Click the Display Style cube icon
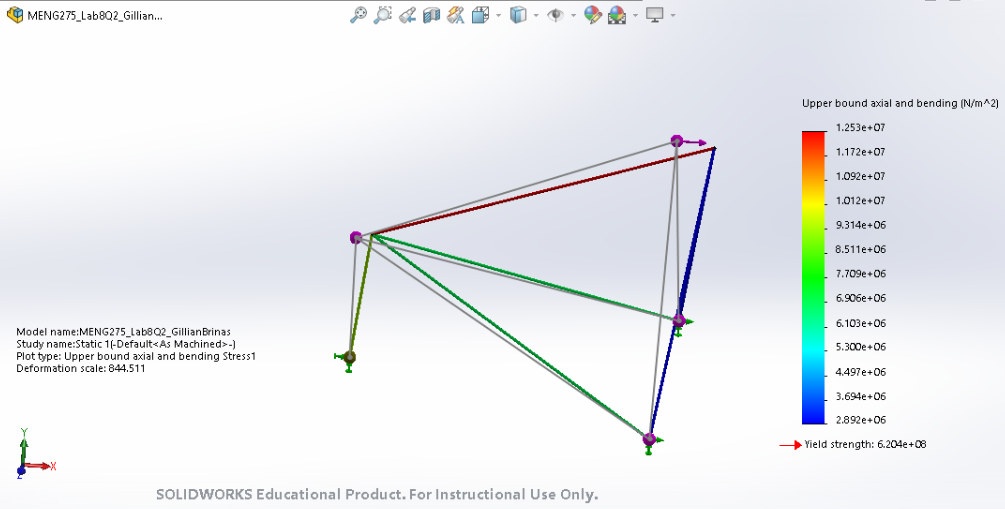 pyautogui.click(x=518, y=15)
